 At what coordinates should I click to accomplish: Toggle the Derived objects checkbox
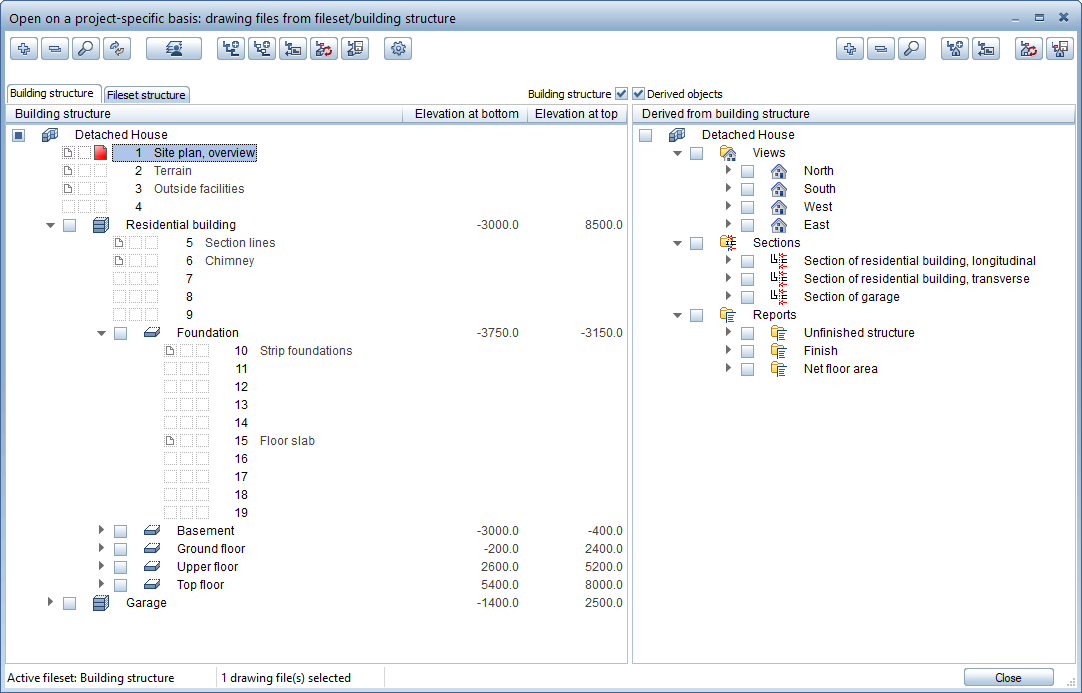[x=639, y=94]
